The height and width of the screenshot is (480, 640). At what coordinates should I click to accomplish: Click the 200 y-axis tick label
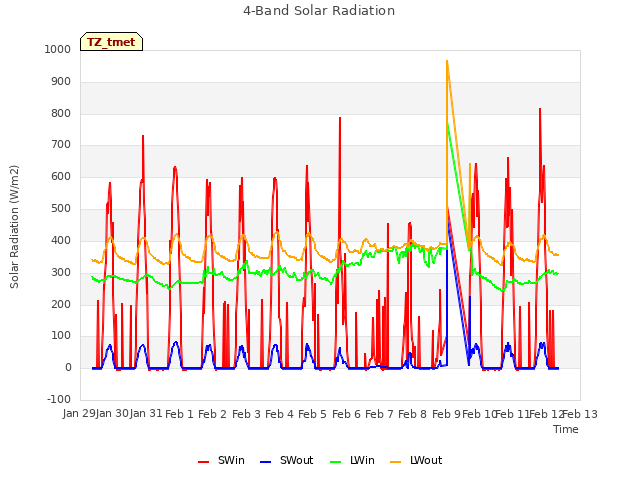coord(61,304)
